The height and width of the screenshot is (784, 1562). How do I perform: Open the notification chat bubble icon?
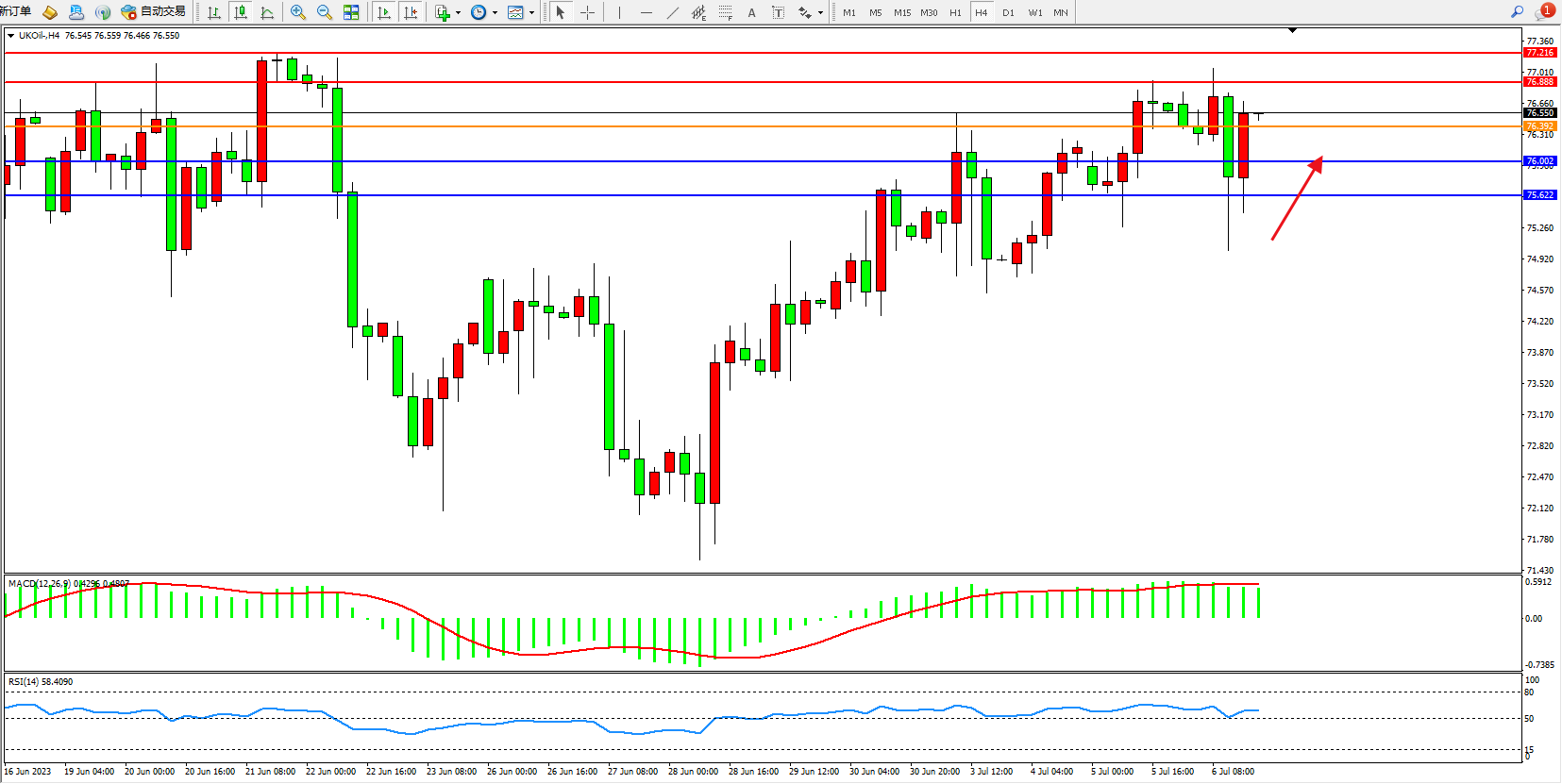point(1544,12)
